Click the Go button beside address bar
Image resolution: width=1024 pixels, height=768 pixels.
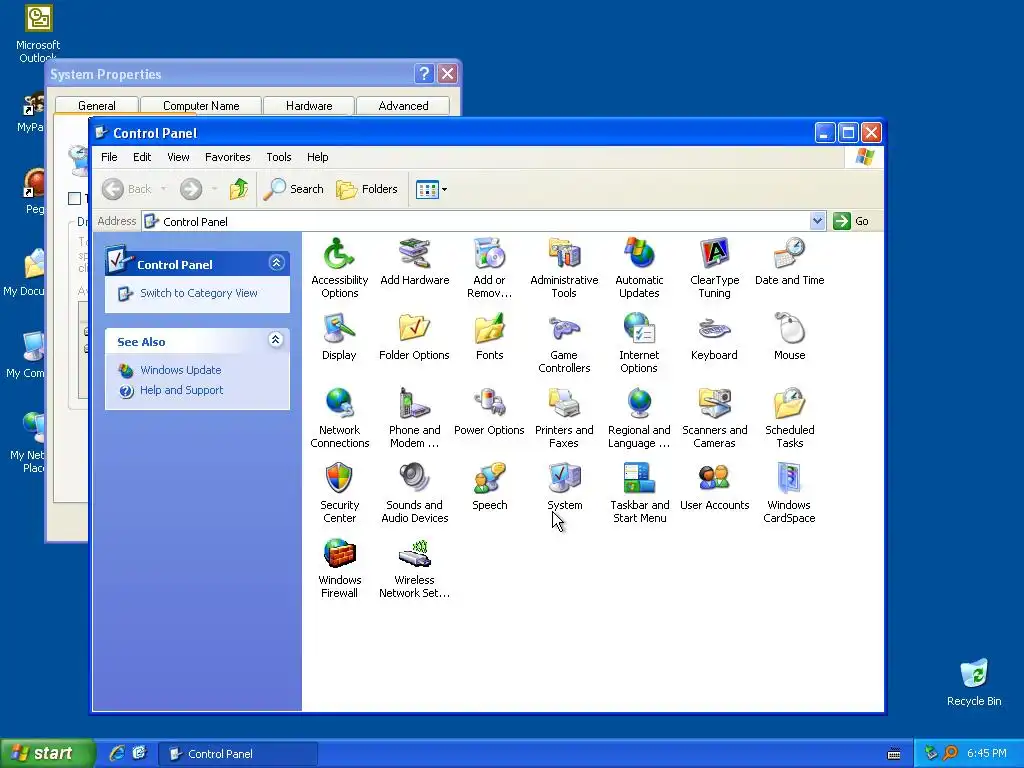click(852, 221)
